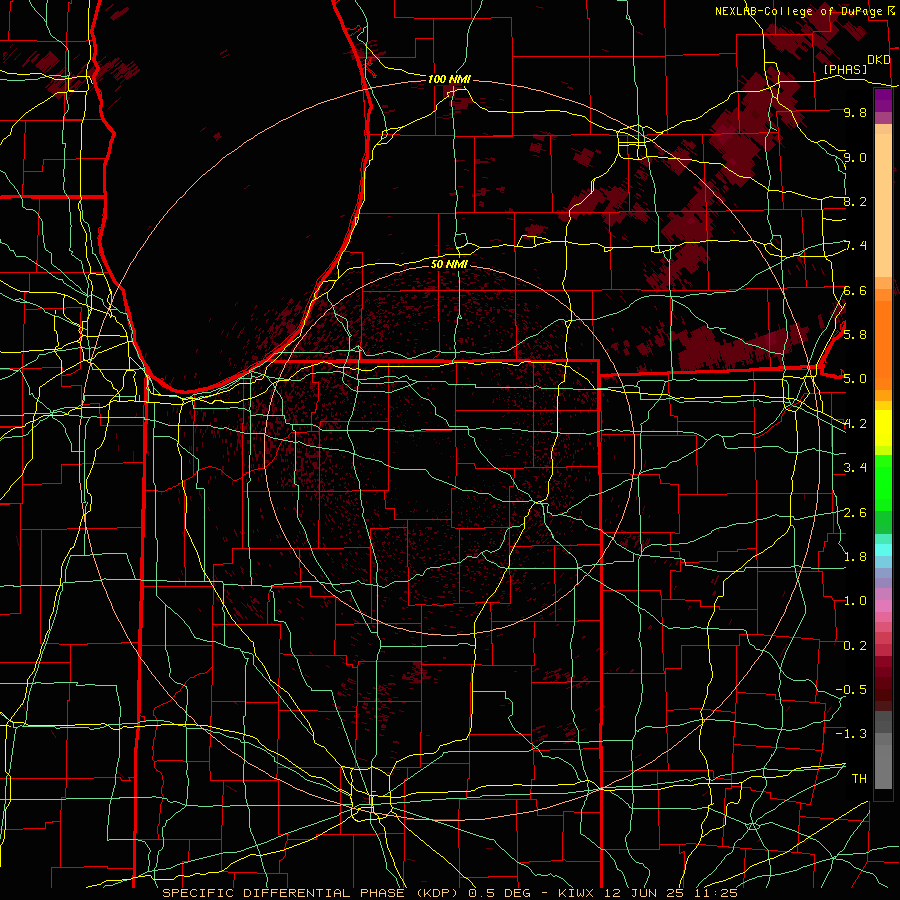900x900 pixels.
Task: Select the 9.0 scale value
Action: pyautogui.click(x=855, y=157)
